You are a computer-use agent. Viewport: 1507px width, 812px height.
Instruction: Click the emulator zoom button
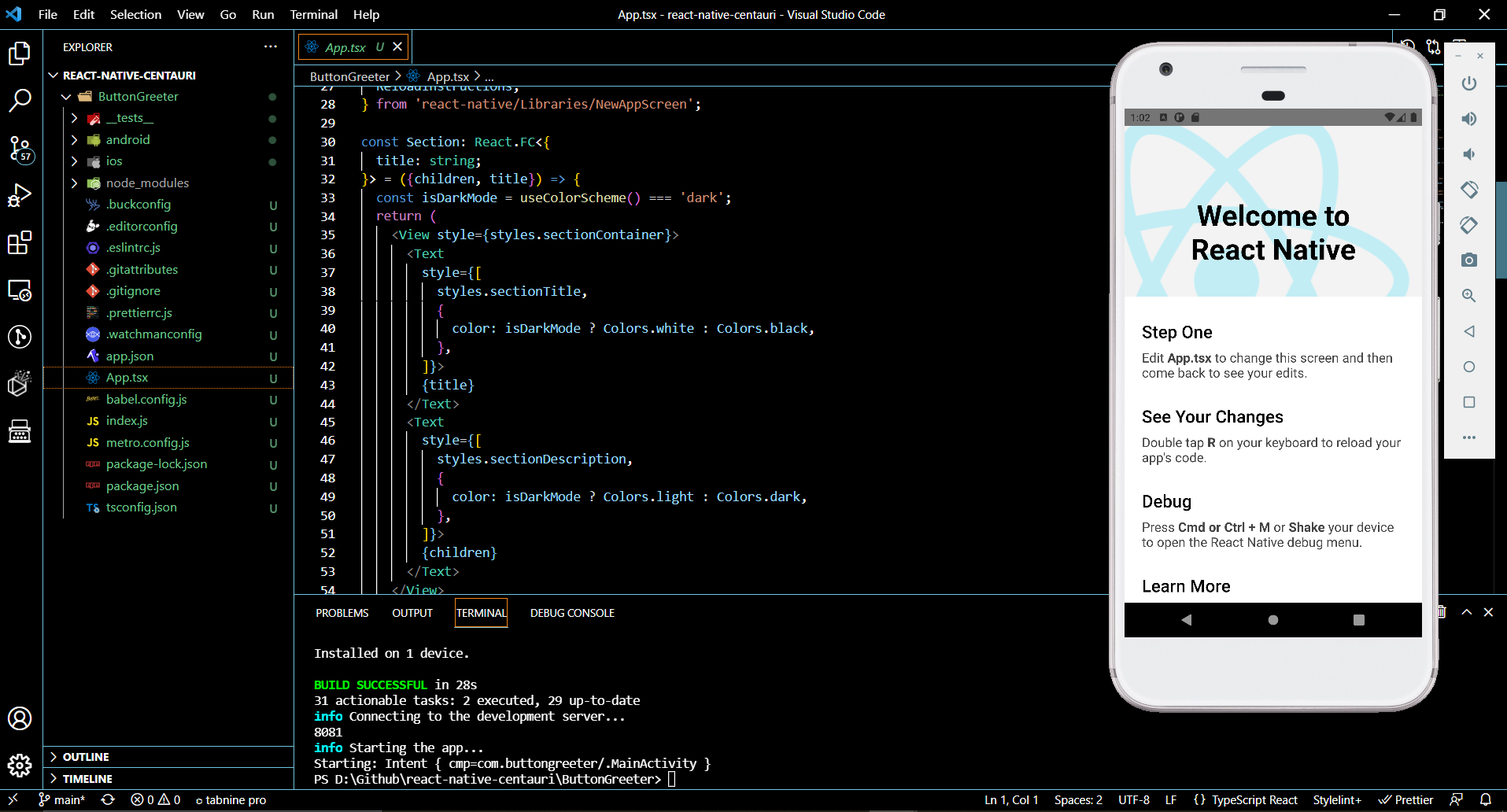click(1468, 296)
